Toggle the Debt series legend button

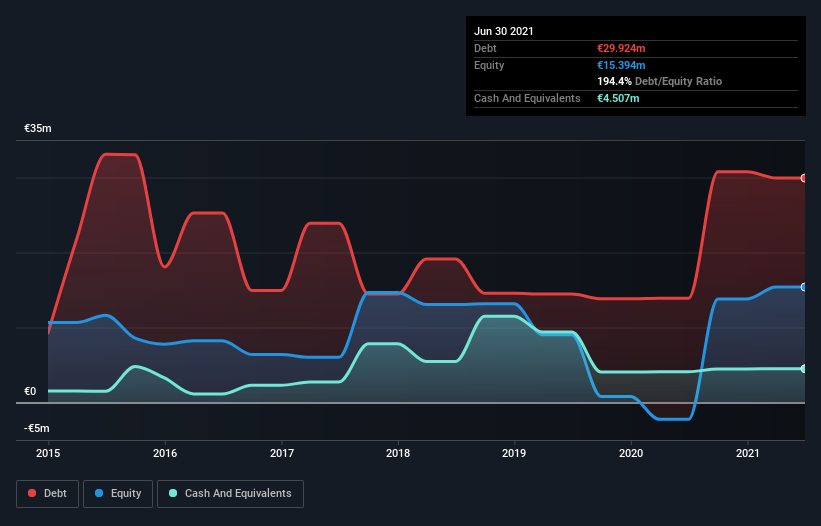[x=48, y=494]
